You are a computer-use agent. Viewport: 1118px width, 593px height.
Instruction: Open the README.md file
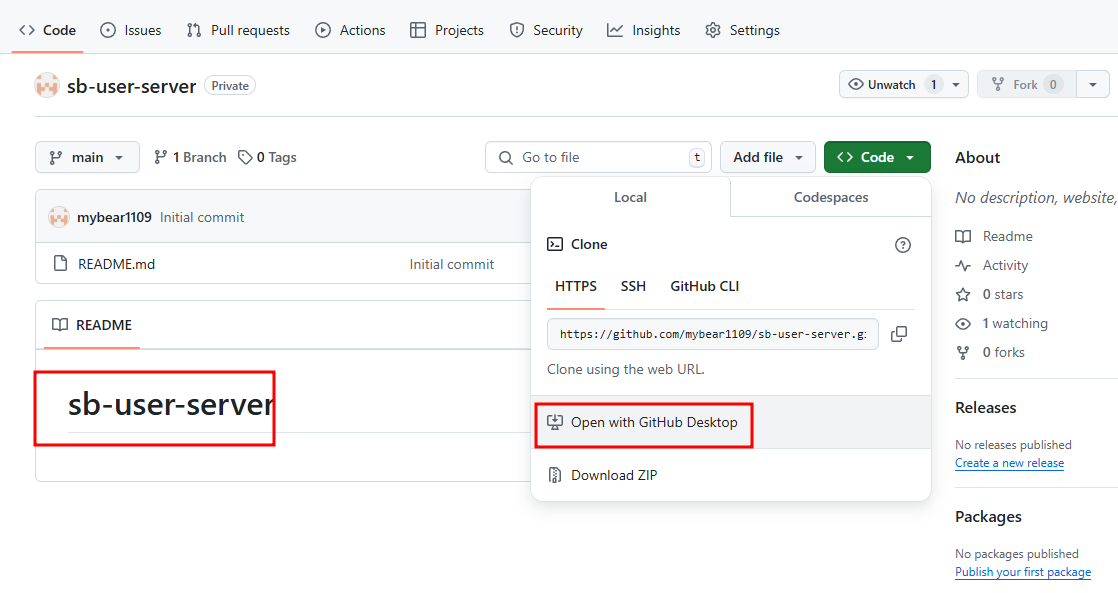(x=116, y=264)
